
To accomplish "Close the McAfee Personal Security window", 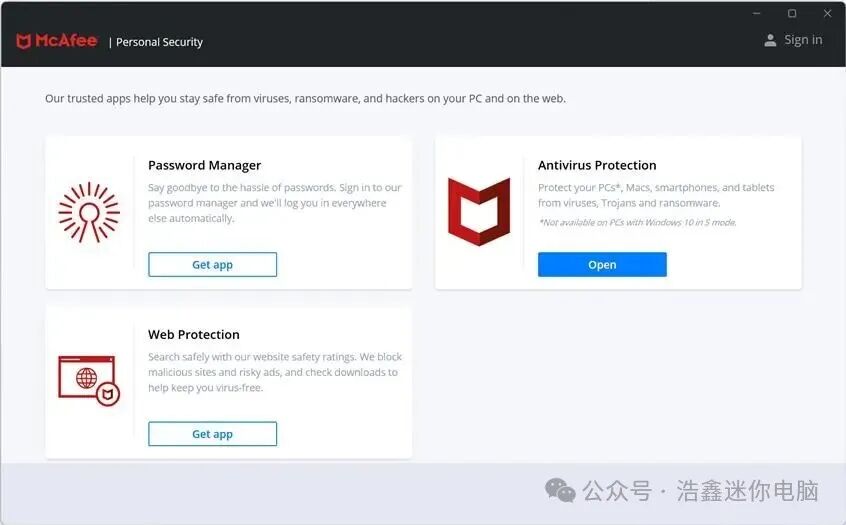I will pyautogui.click(x=828, y=13).
